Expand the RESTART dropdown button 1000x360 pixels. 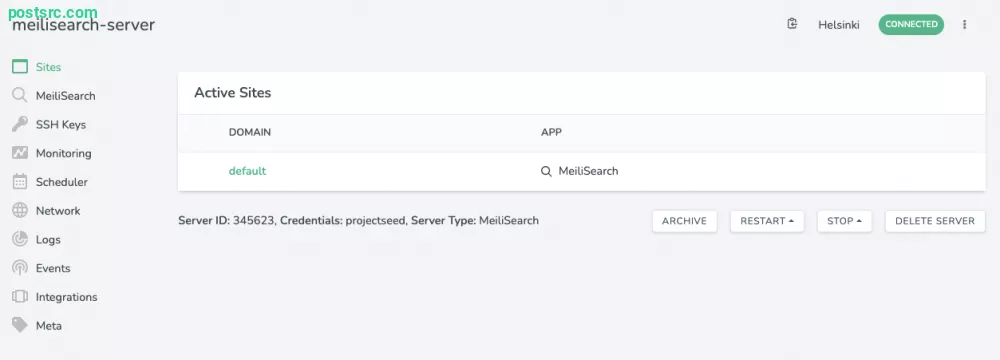click(x=767, y=221)
